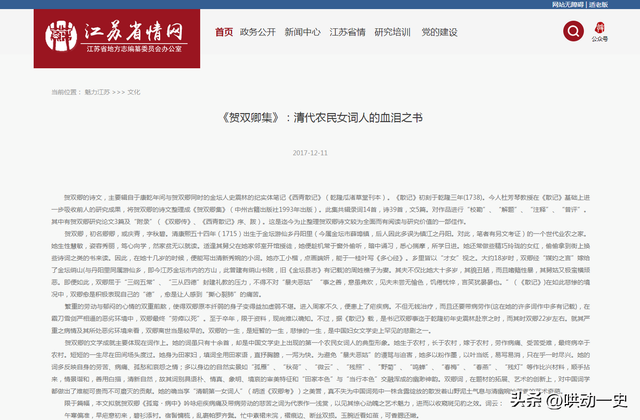640x420 pixels.
Task: Click the article title 《贺双卿集》
Action: pyautogui.click(x=321, y=118)
